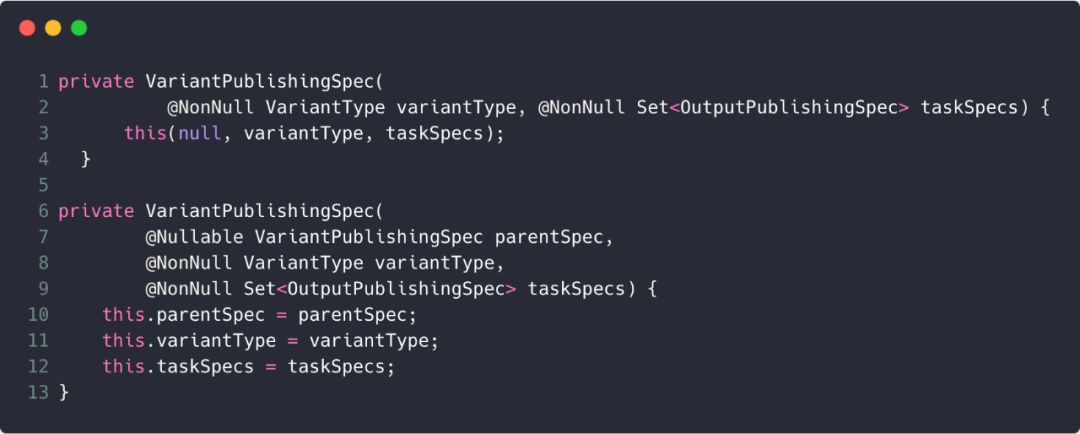Click the green maximize window button

click(79, 28)
